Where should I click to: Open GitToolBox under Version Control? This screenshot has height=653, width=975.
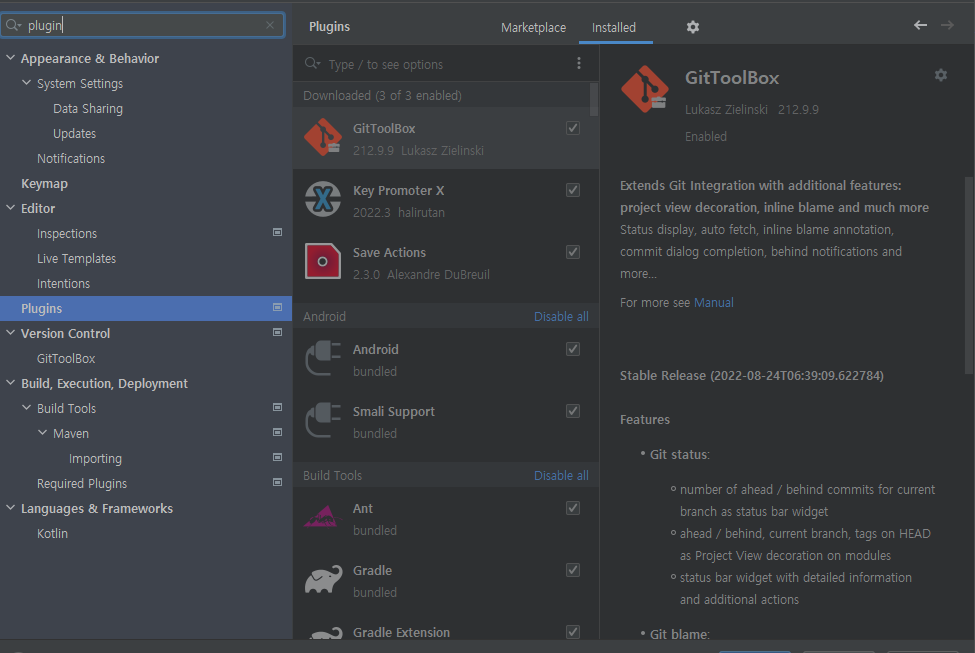click(x=66, y=359)
